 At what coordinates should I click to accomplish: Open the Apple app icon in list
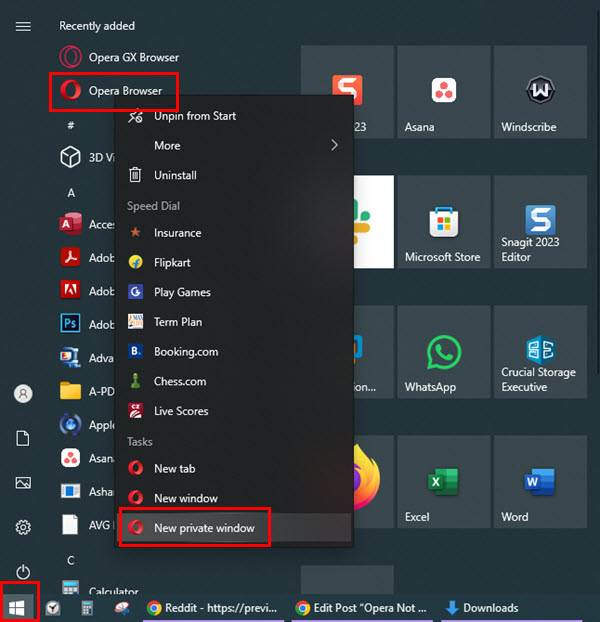click(70, 424)
